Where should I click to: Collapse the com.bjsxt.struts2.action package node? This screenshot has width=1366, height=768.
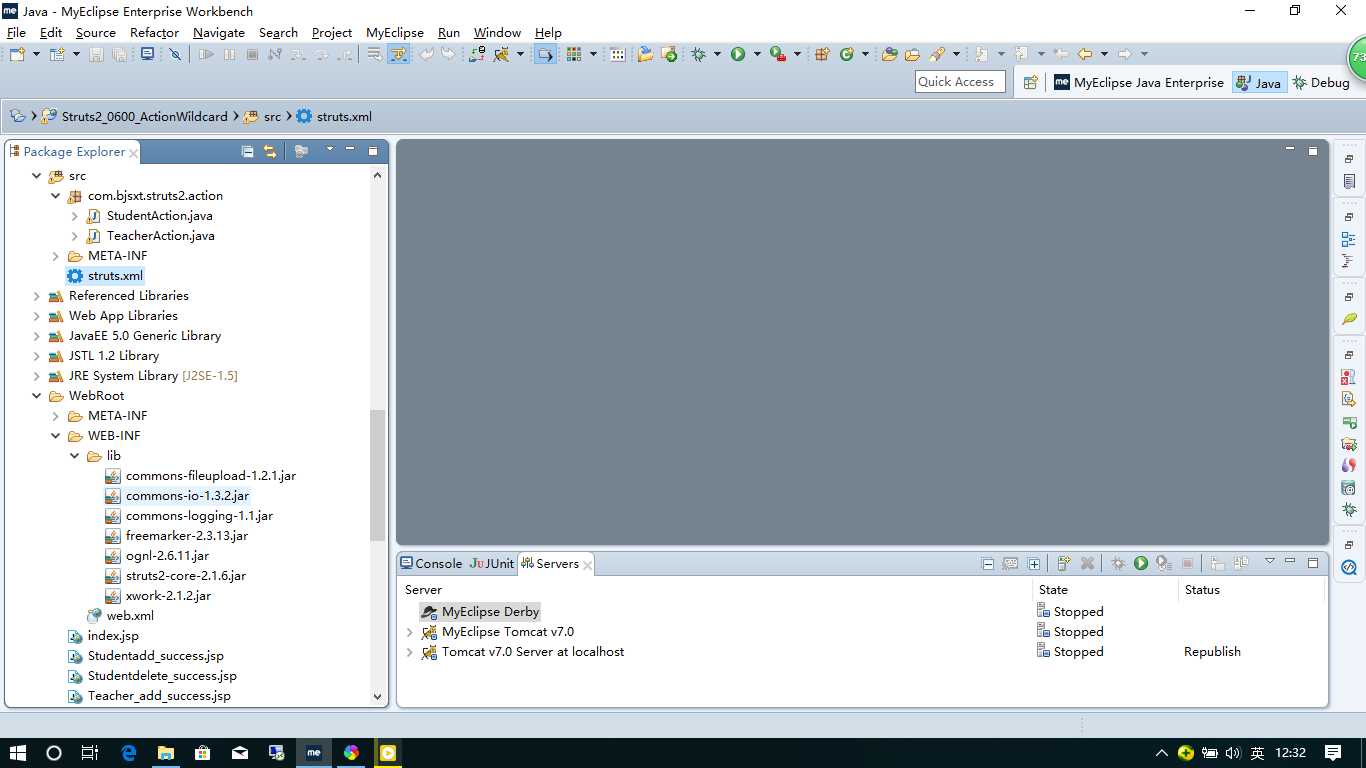pos(56,196)
